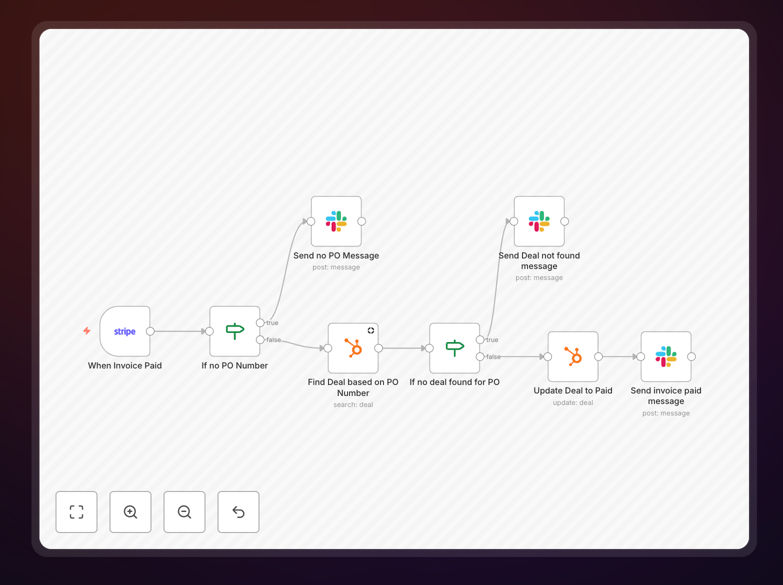Click the lightning trigger icon beside Stripe
Image resolution: width=783 pixels, height=585 pixels.
pyautogui.click(x=87, y=331)
